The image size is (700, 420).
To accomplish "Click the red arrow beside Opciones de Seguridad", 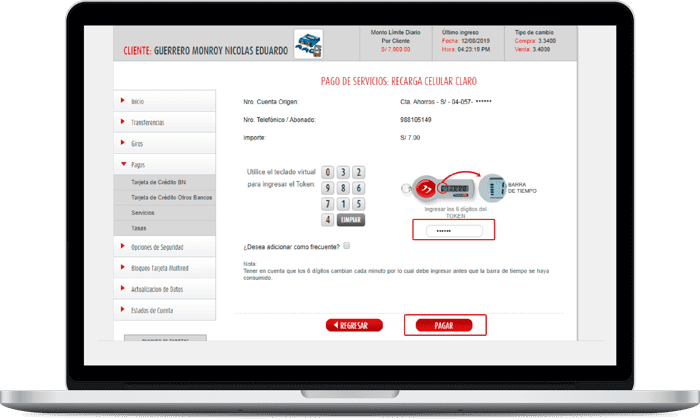I will point(122,246).
